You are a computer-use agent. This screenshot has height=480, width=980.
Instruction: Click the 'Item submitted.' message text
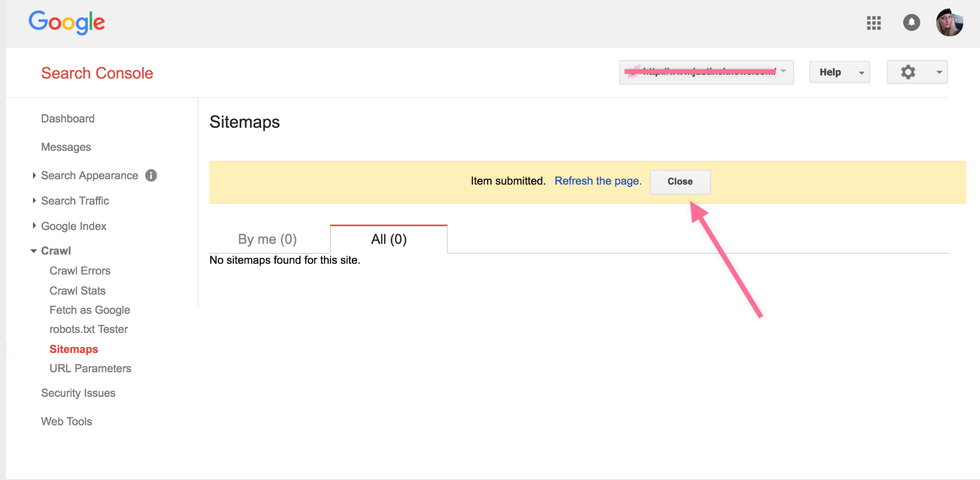point(508,181)
